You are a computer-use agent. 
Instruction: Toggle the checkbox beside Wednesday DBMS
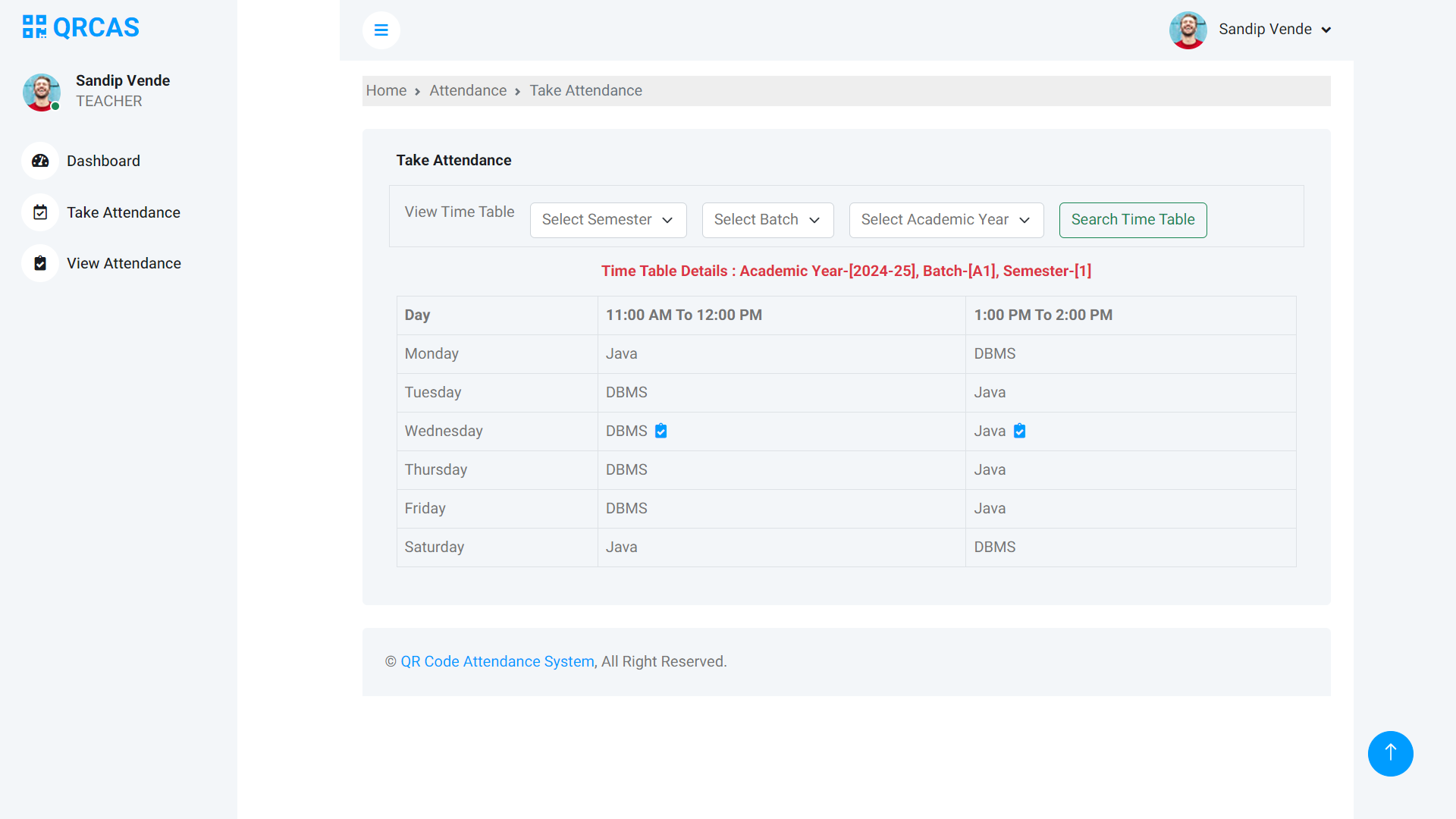(661, 430)
